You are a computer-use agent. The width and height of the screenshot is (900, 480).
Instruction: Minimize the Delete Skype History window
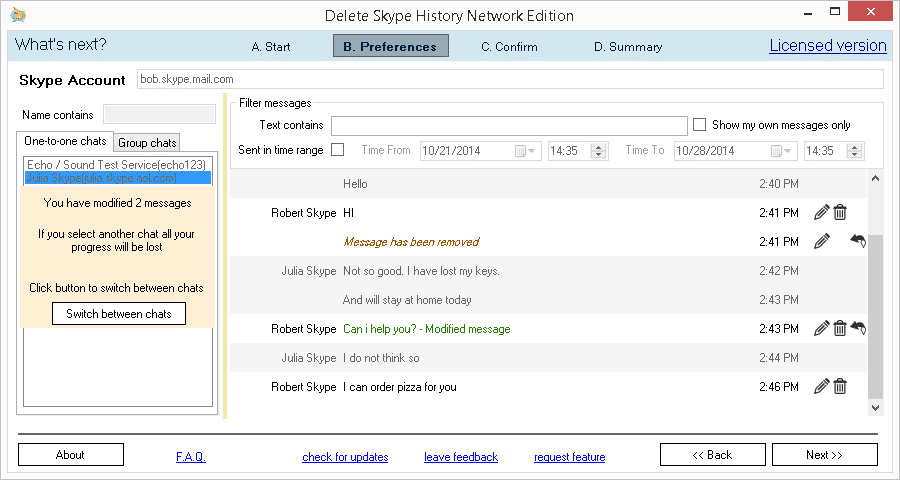tap(809, 12)
